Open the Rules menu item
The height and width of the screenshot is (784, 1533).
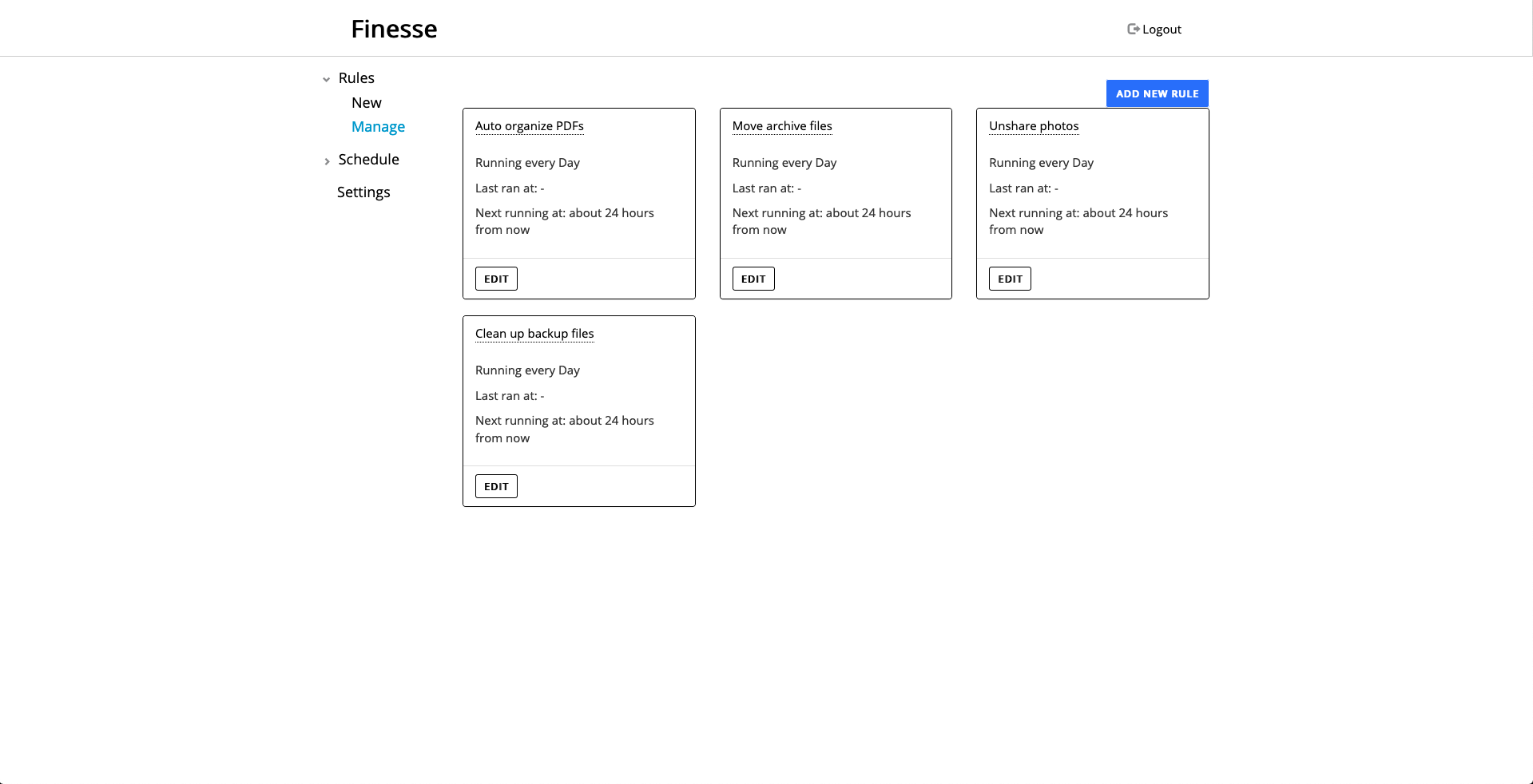[x=356, y=78]
